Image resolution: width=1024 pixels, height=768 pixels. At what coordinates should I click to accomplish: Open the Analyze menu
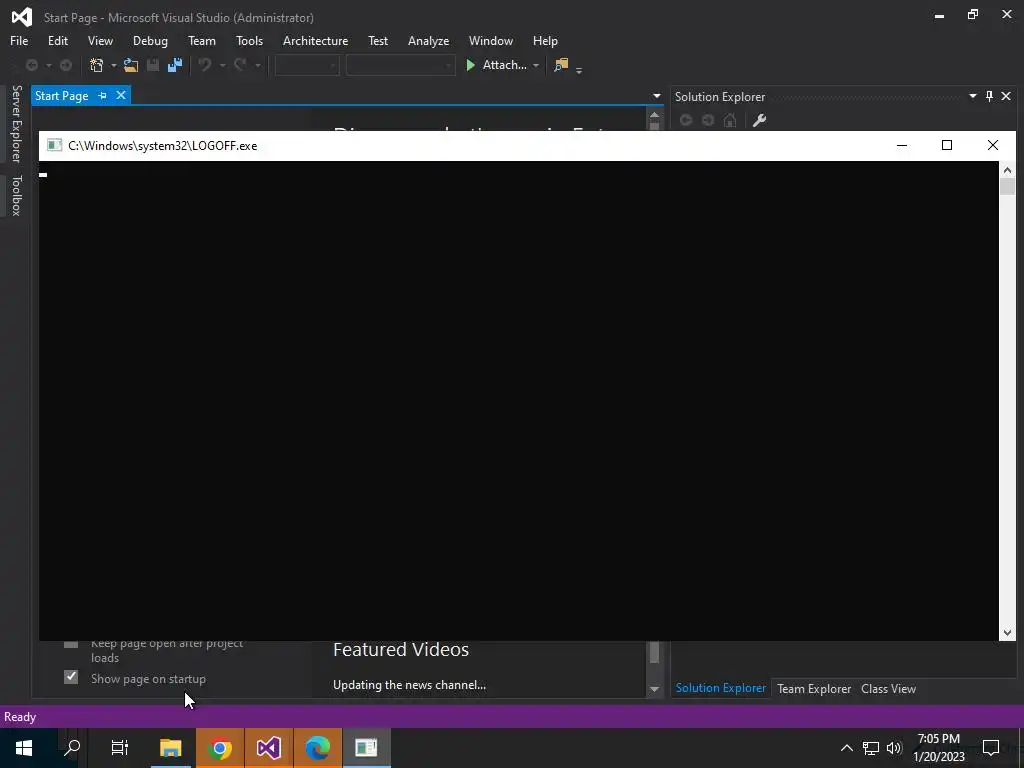[x=428, y=40]
